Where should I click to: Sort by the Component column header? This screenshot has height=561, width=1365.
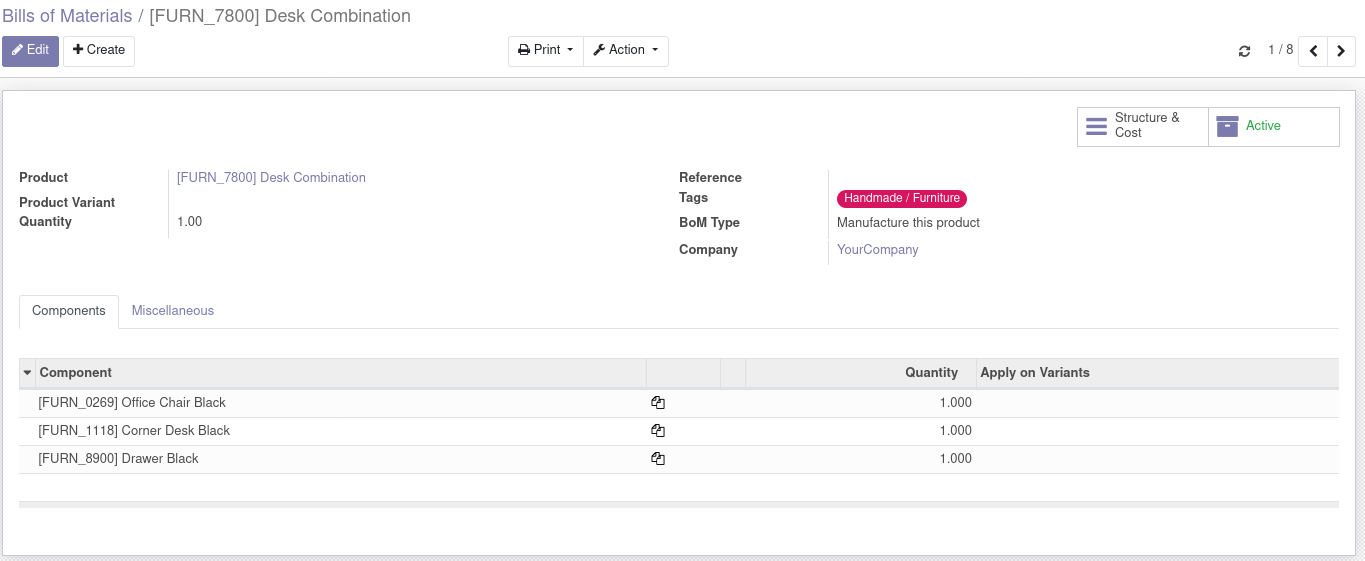(x=341, y=373)
